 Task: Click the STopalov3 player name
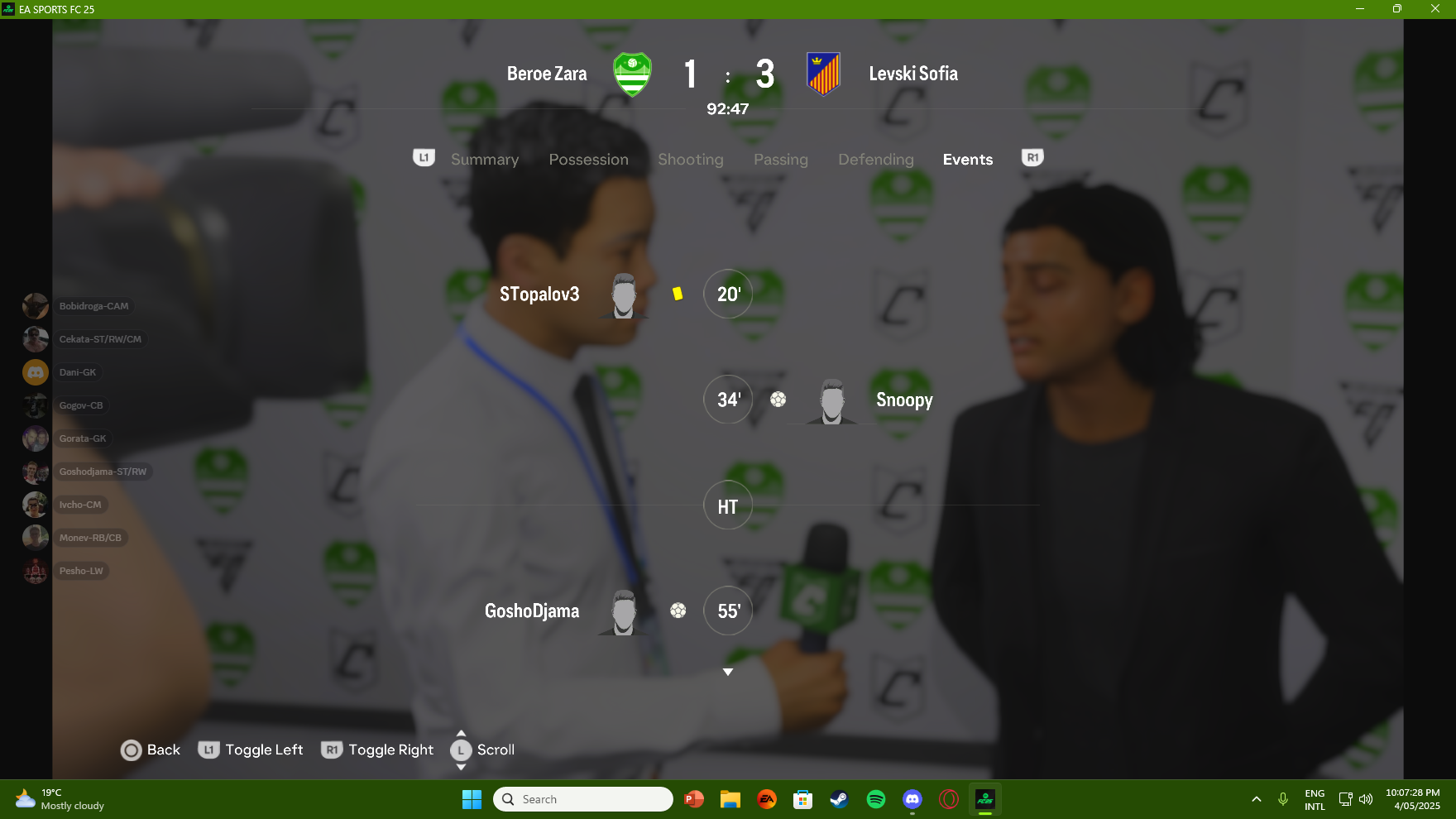click(539, 295)
